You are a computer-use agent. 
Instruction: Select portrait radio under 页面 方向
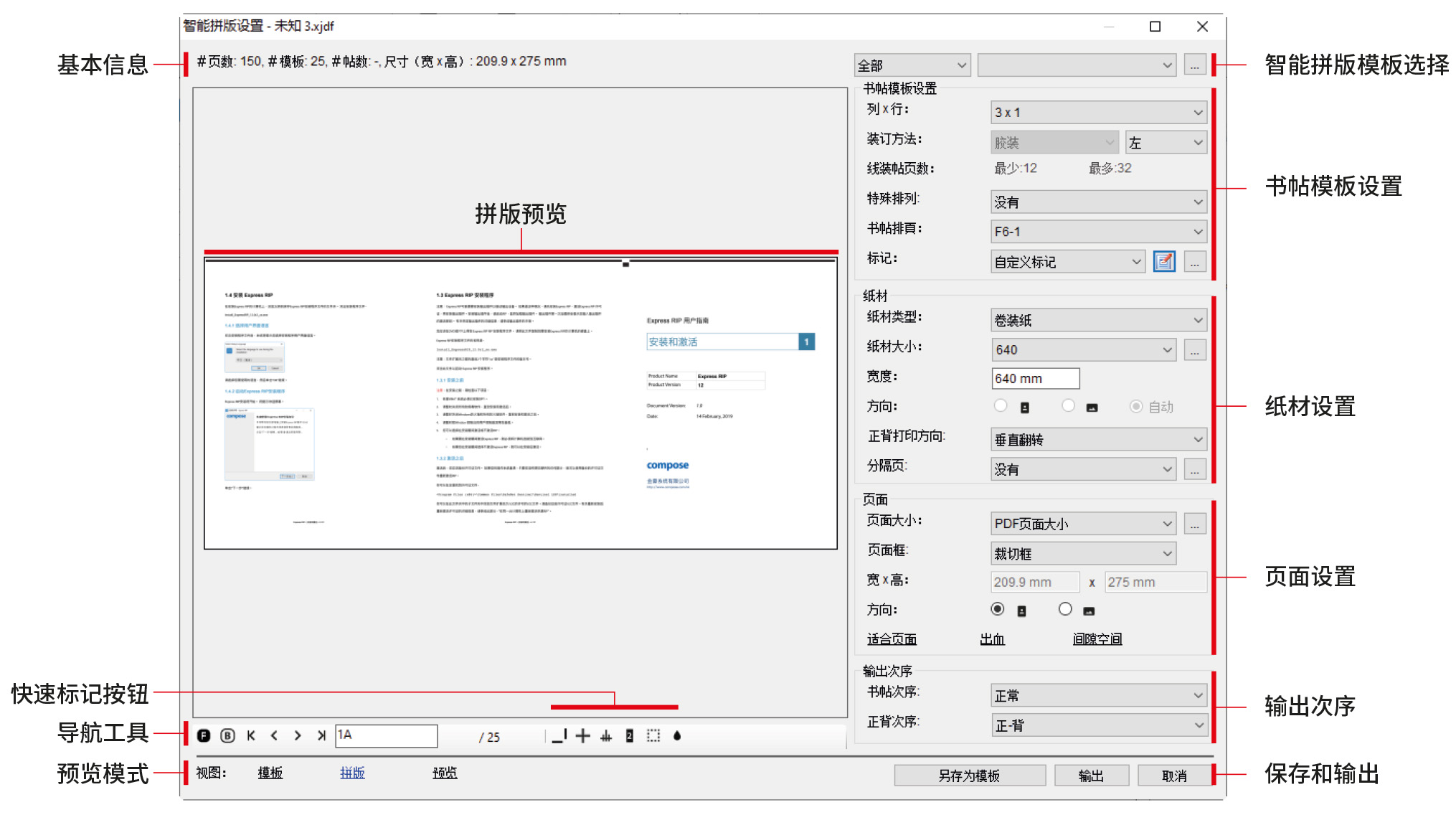coord(997,609)
